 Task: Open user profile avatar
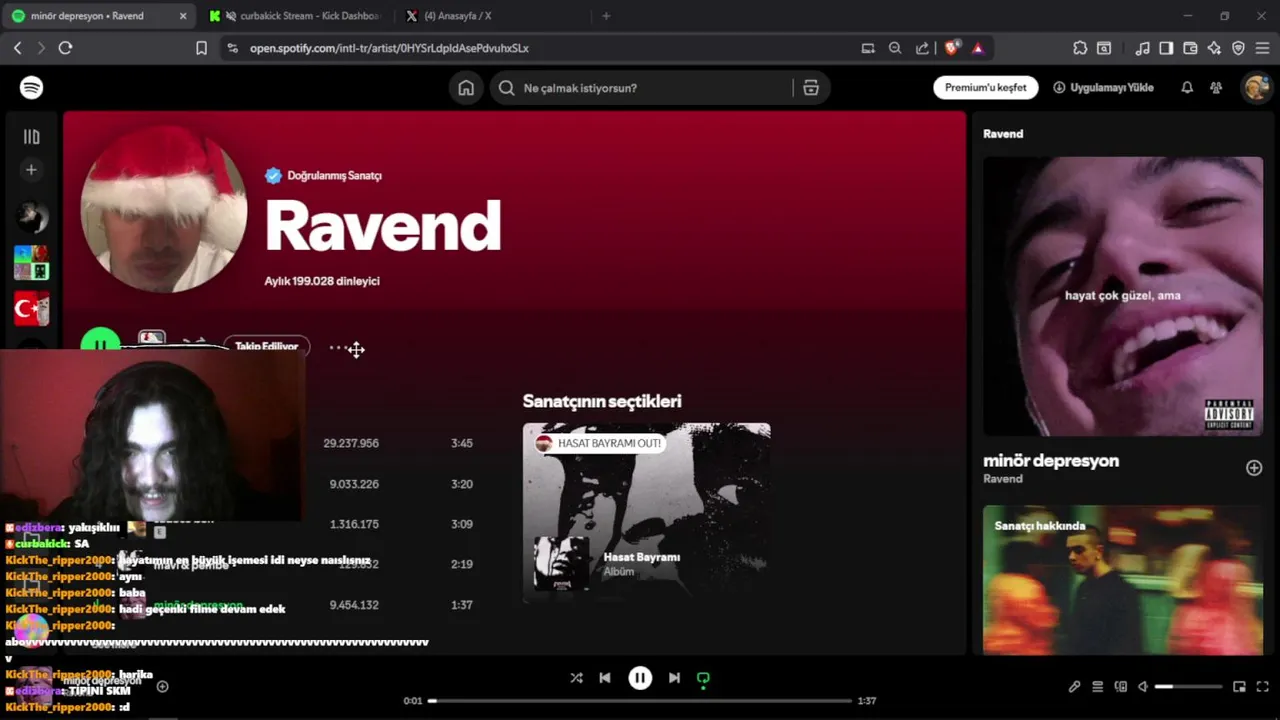[x=1256, y=88]
